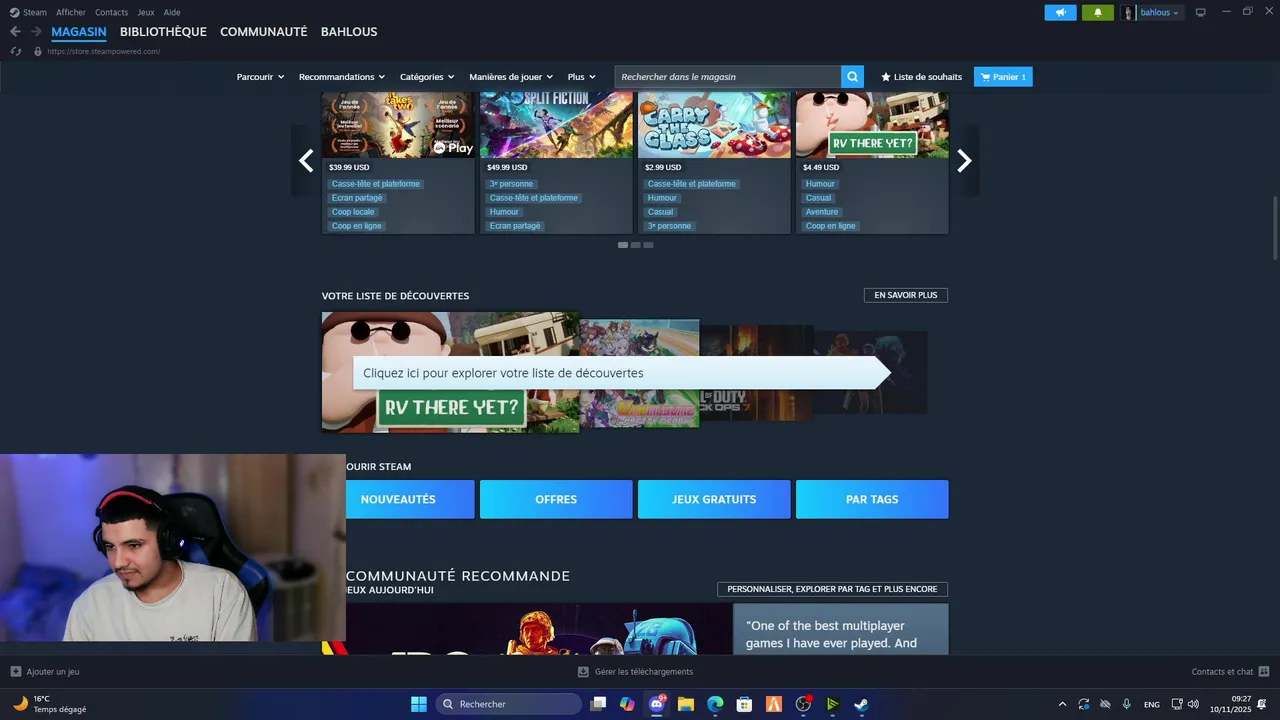Open the Jeux menu
This screenshot has width=1280, height=720.
tap(146, 12)
